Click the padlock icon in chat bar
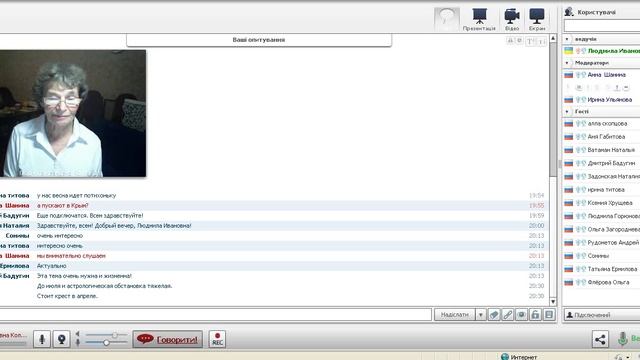Screen dimensions: 640x360 [x=535, y=315]
